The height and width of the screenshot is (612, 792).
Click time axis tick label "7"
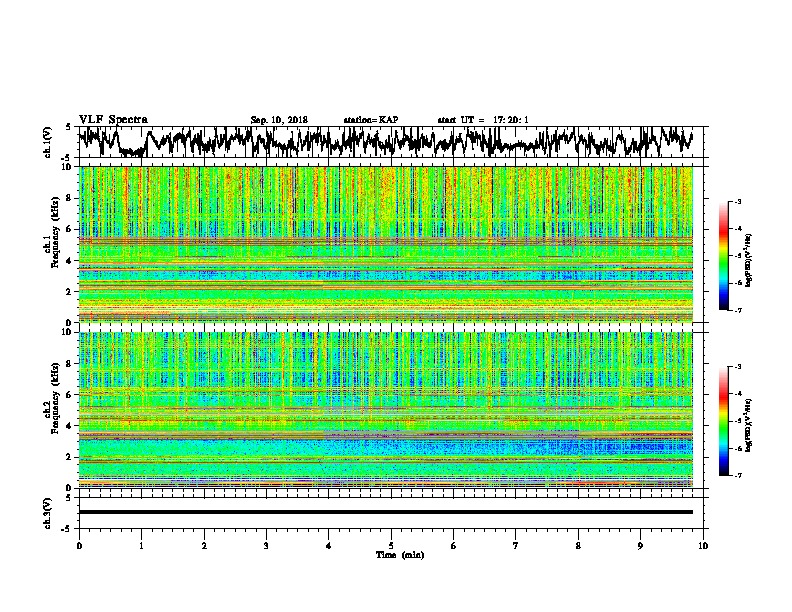click(x=516, y=546)
